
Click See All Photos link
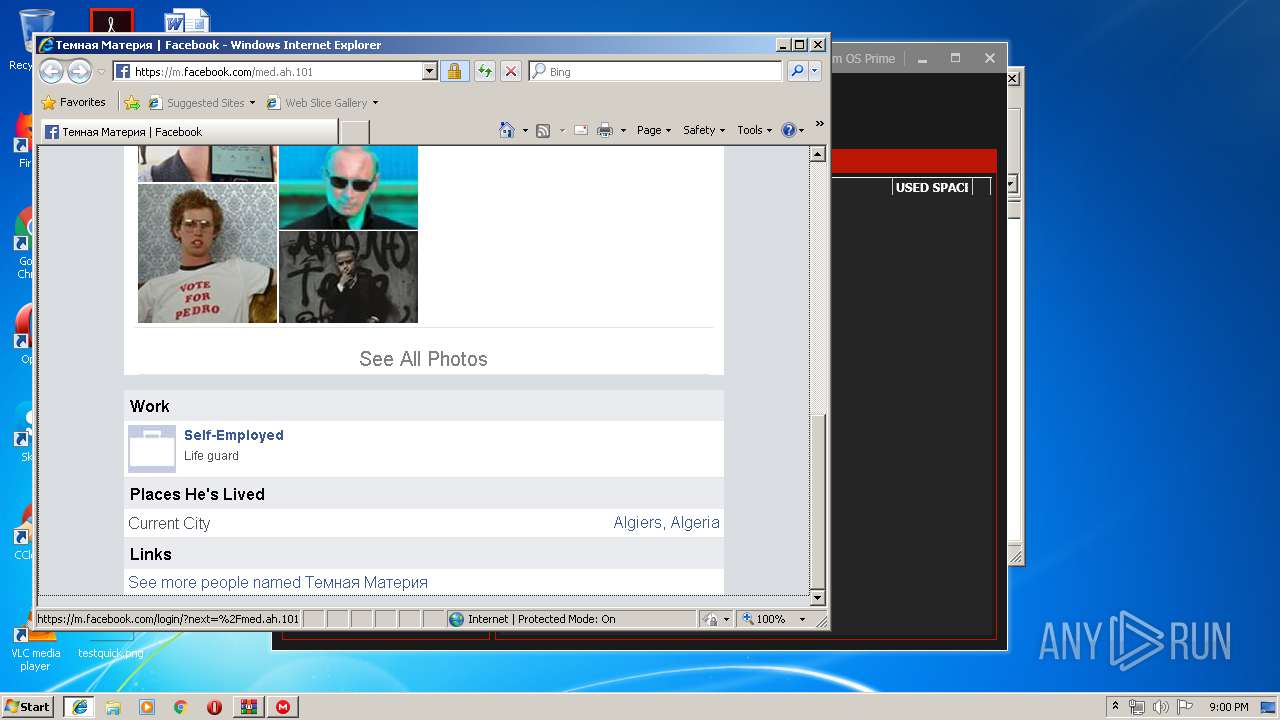pyautogui.click(x=423, y=359)
